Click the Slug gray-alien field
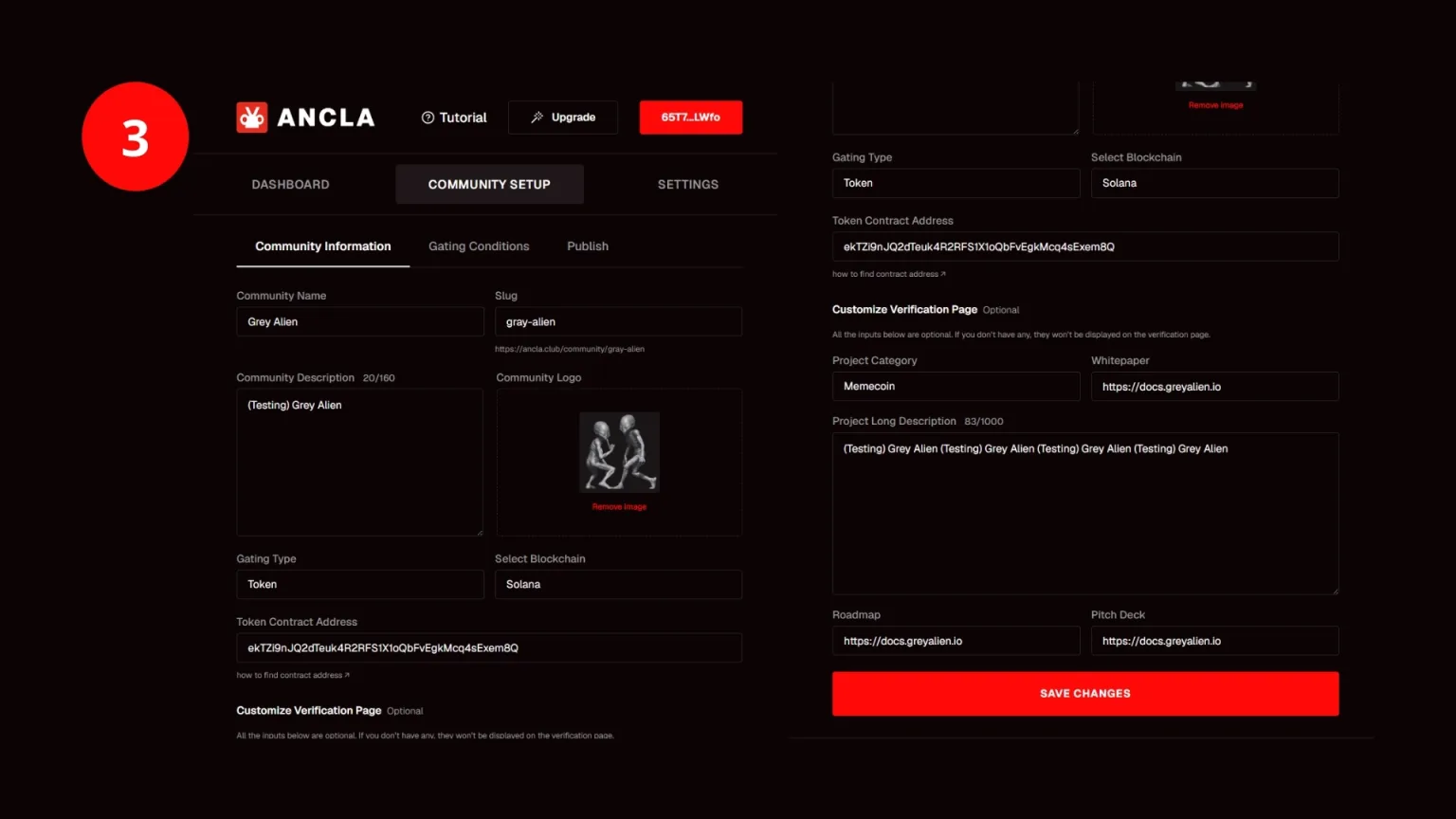1456x819 pixels. point(618,322)
